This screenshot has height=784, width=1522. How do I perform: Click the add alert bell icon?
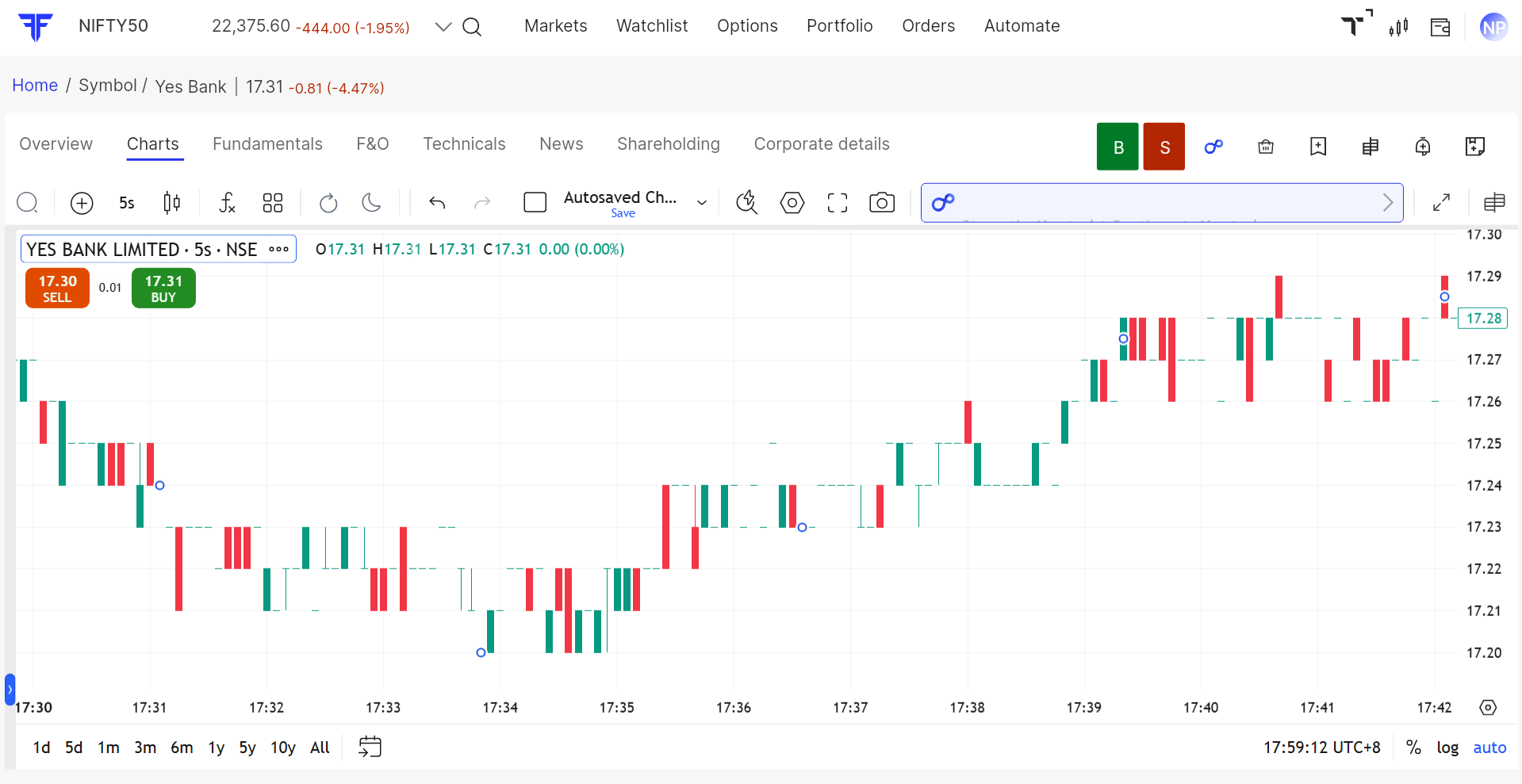pyautogui.click(x=1422, y=147)
